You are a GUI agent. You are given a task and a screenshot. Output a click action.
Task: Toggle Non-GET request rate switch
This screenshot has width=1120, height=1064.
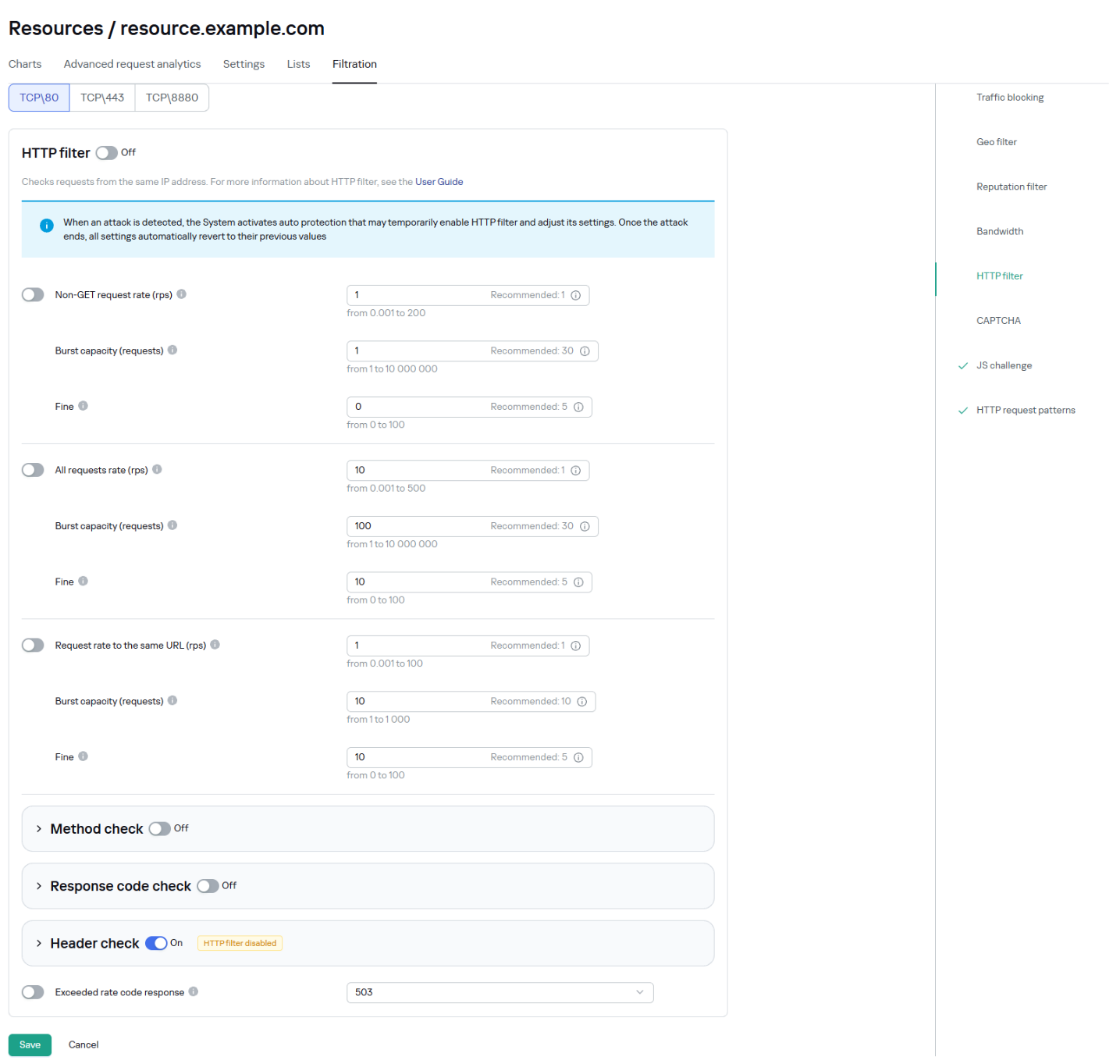[x=33, y=294]
